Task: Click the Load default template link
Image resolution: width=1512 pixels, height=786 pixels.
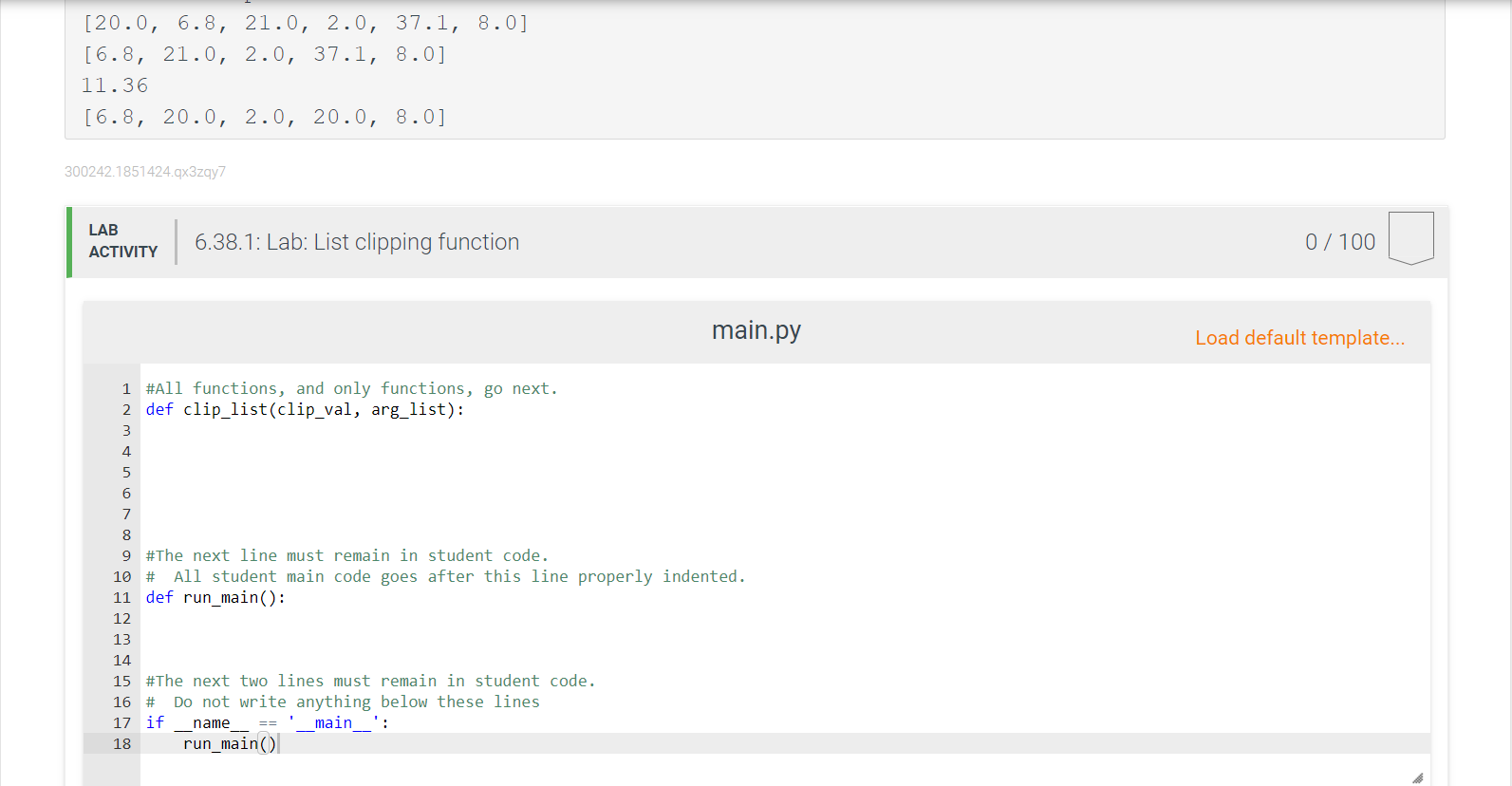Action: (1299, 338)
